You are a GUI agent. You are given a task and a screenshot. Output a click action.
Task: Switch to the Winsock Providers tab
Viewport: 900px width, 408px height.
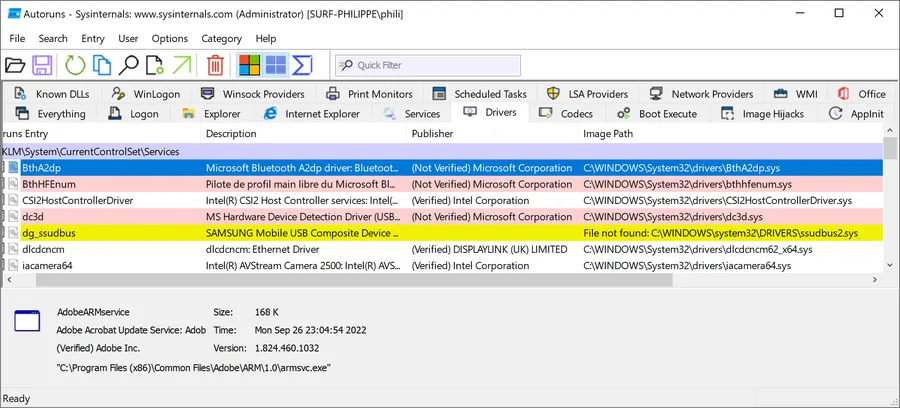coord(253,94)
